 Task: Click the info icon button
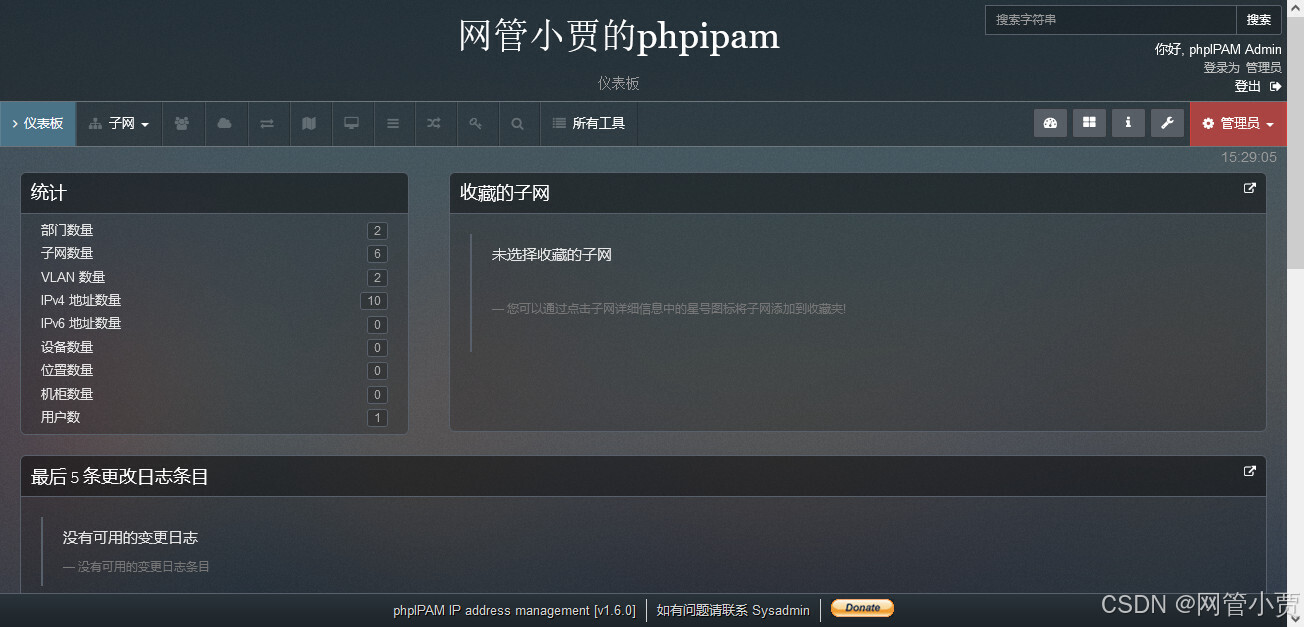click(1128, 123)
